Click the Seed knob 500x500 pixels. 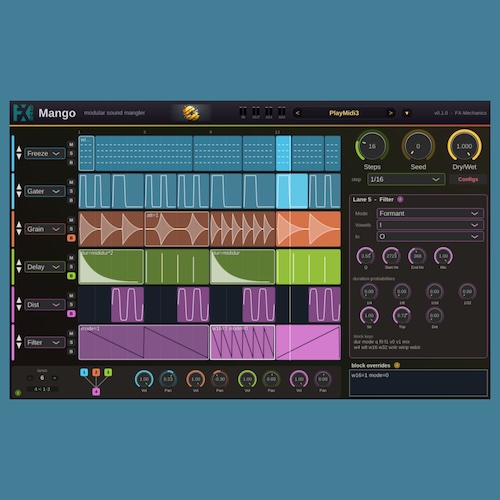tap(418, 146)
